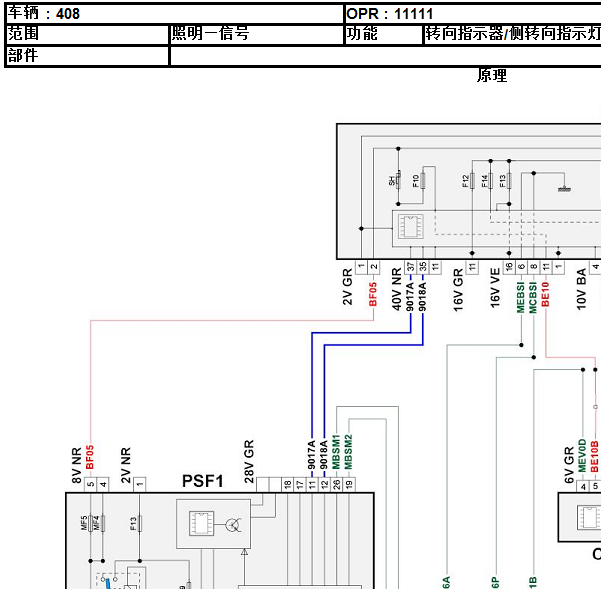Click the chip symbol in the 6V GR module
Image resolution: width=601 pixels, height=589 pixels.
(x=589, y=517)
